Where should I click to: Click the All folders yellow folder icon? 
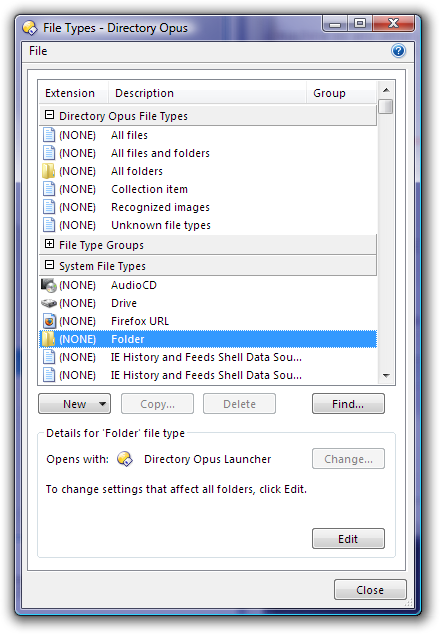[49, 171]
